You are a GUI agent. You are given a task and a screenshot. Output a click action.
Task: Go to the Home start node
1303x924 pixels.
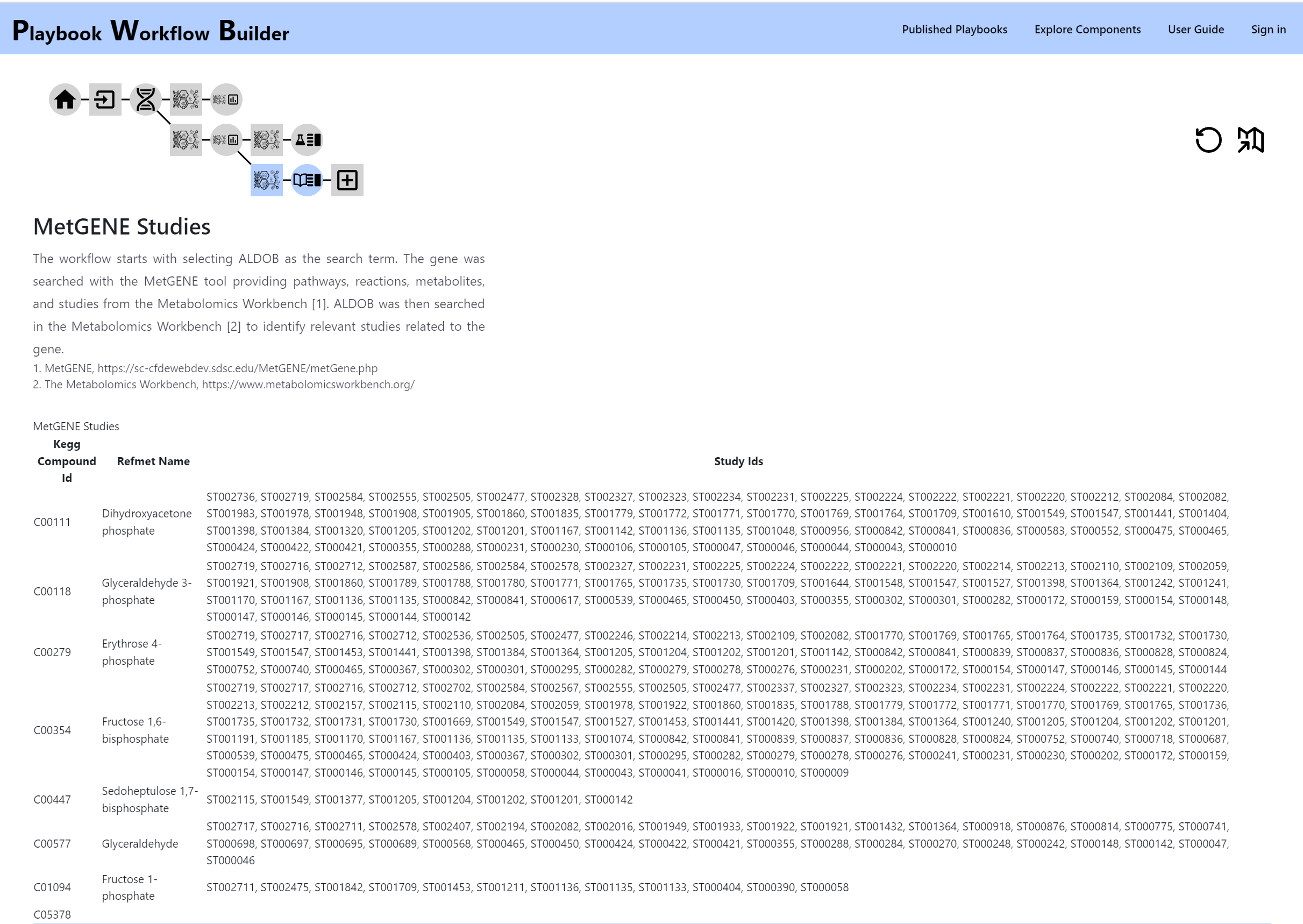point(65,99)
